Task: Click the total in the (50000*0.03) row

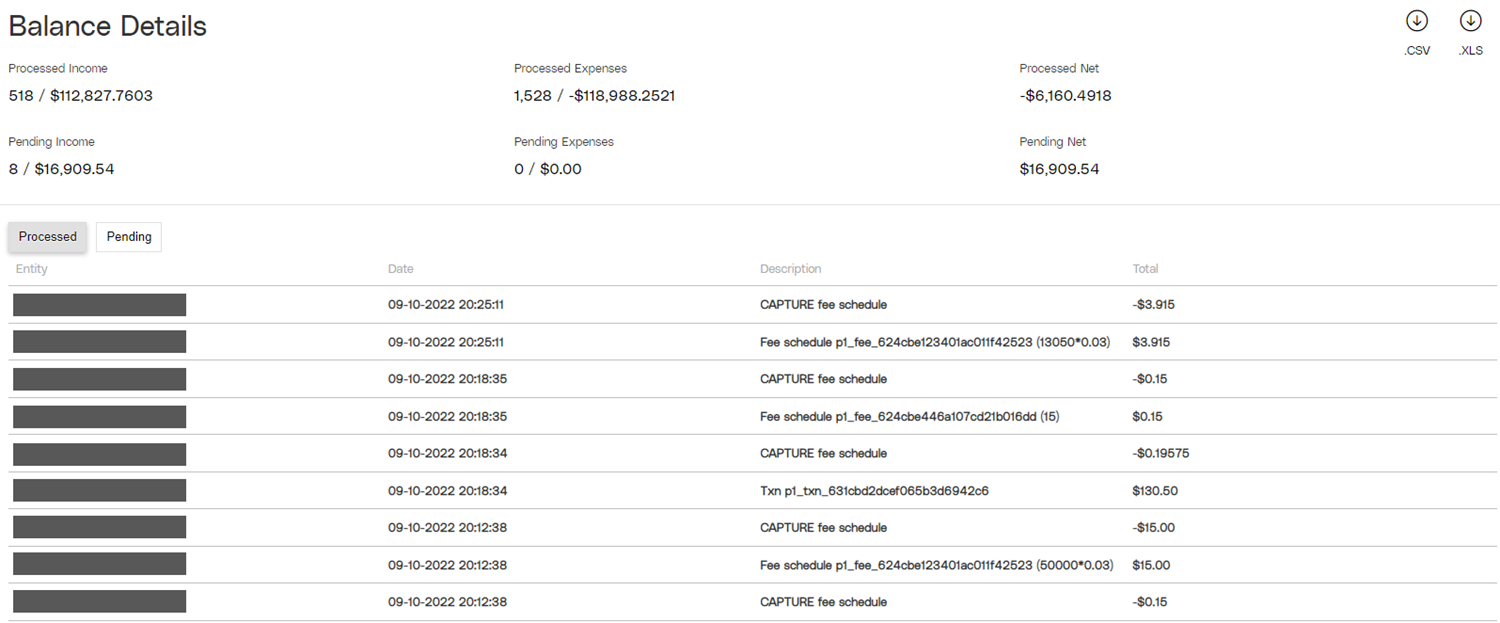Action: coord(1151,565)
